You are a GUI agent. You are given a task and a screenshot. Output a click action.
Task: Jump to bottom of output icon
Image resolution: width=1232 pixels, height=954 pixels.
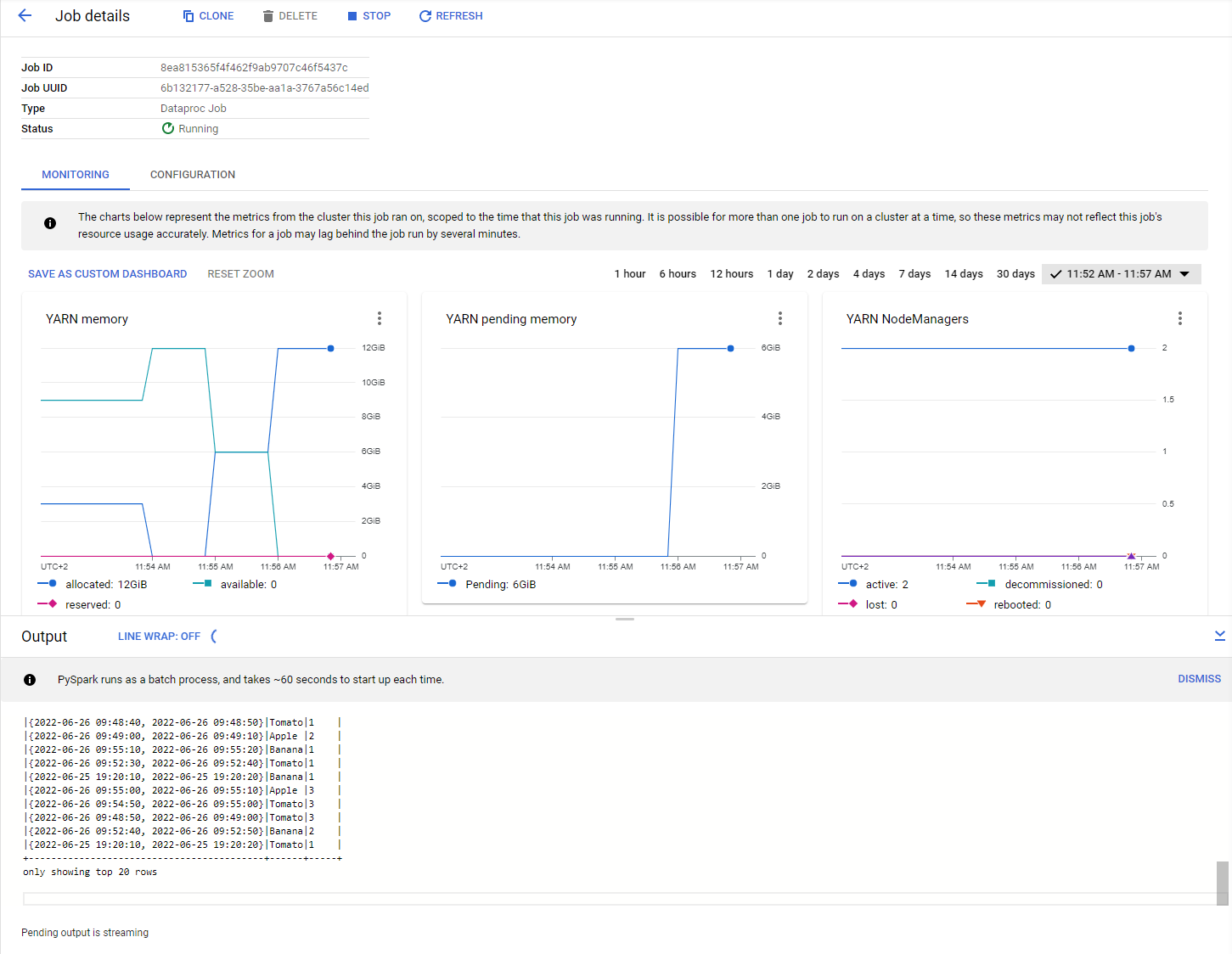[1220, 636]
